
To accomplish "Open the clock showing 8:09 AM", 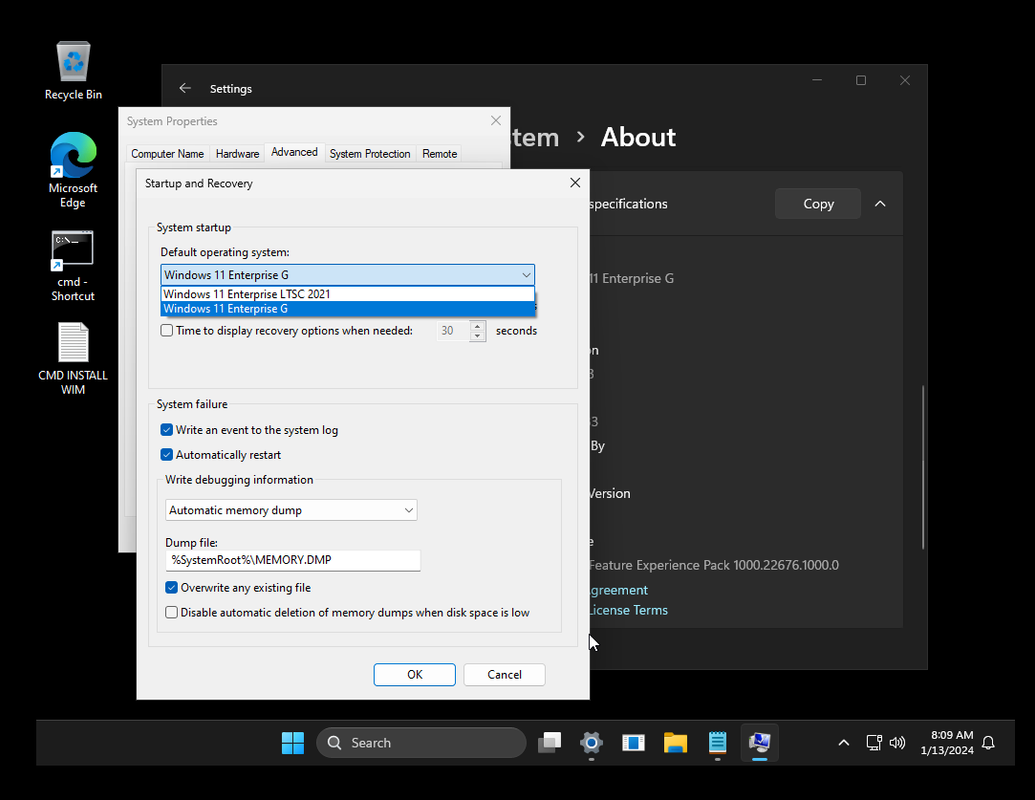I will [x=947, y=743].
